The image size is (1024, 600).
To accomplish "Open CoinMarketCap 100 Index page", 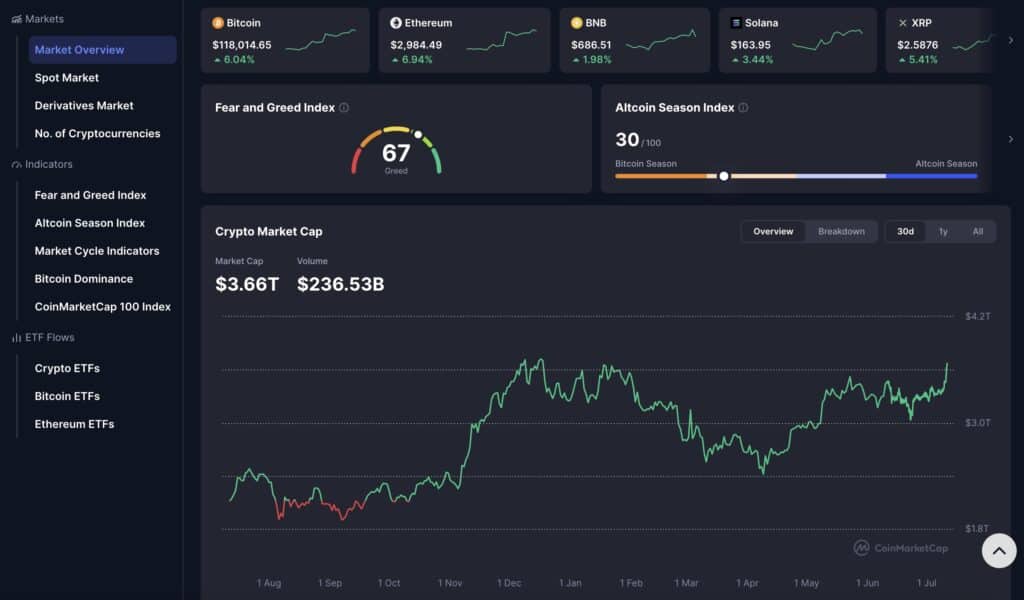I will tap(103, 307).
